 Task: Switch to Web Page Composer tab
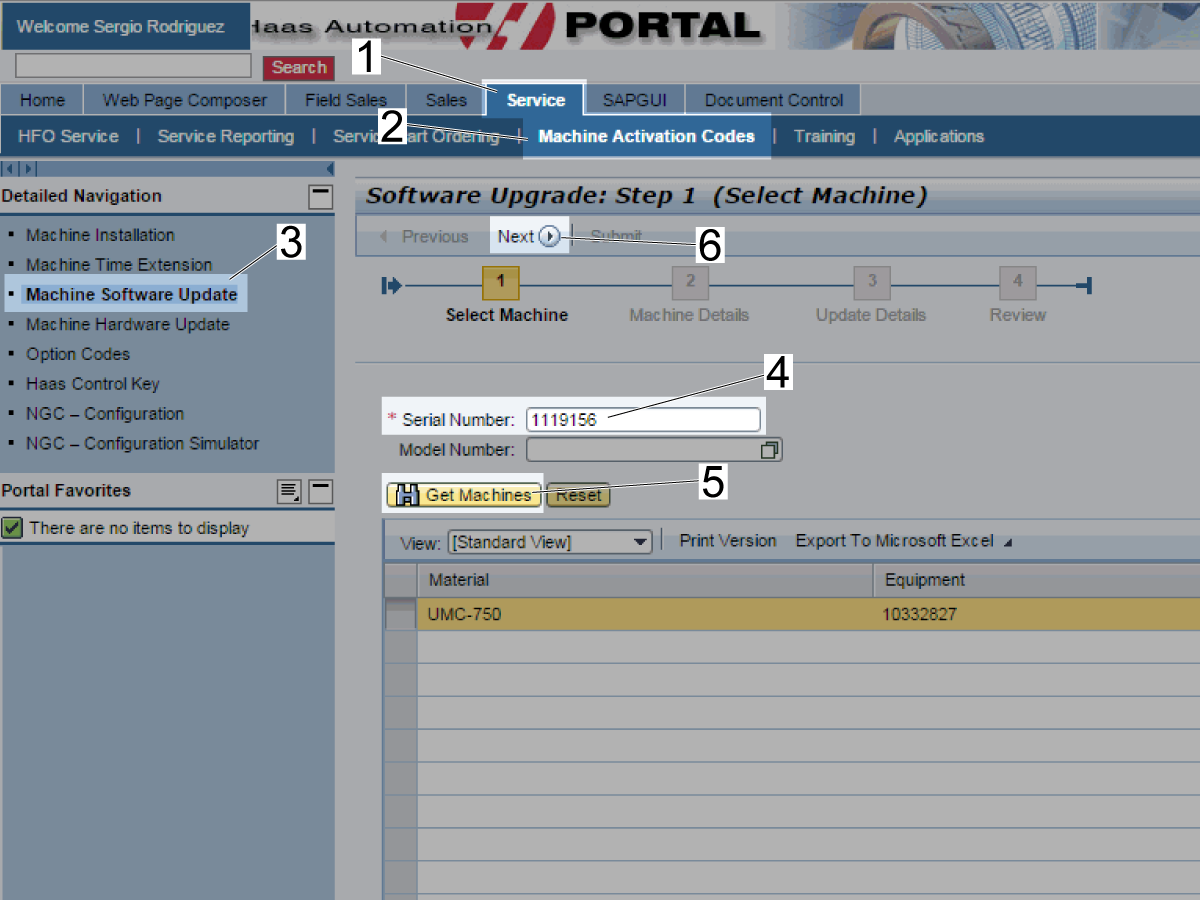(x=185, y=100)
